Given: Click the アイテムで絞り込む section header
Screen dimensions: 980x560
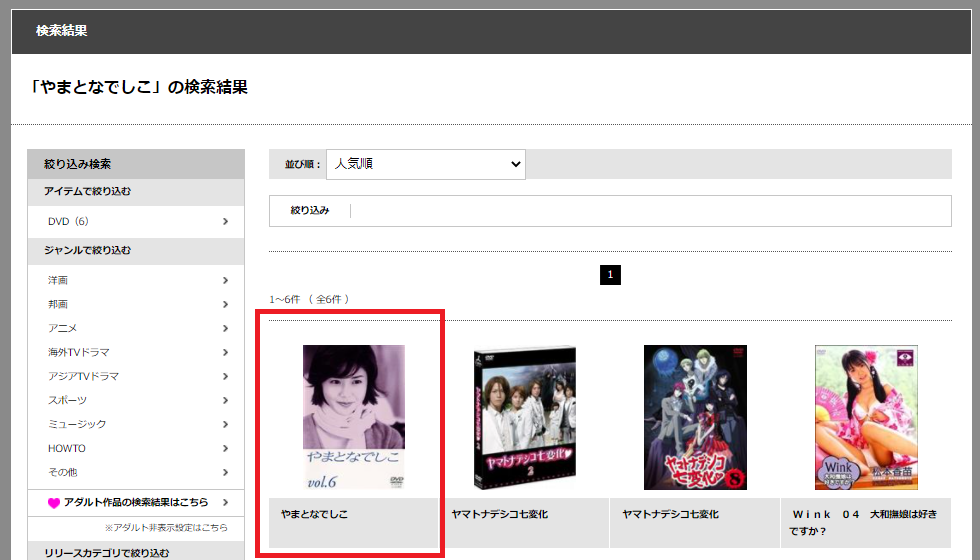Looking at the screenshot, I should (136, 192).
